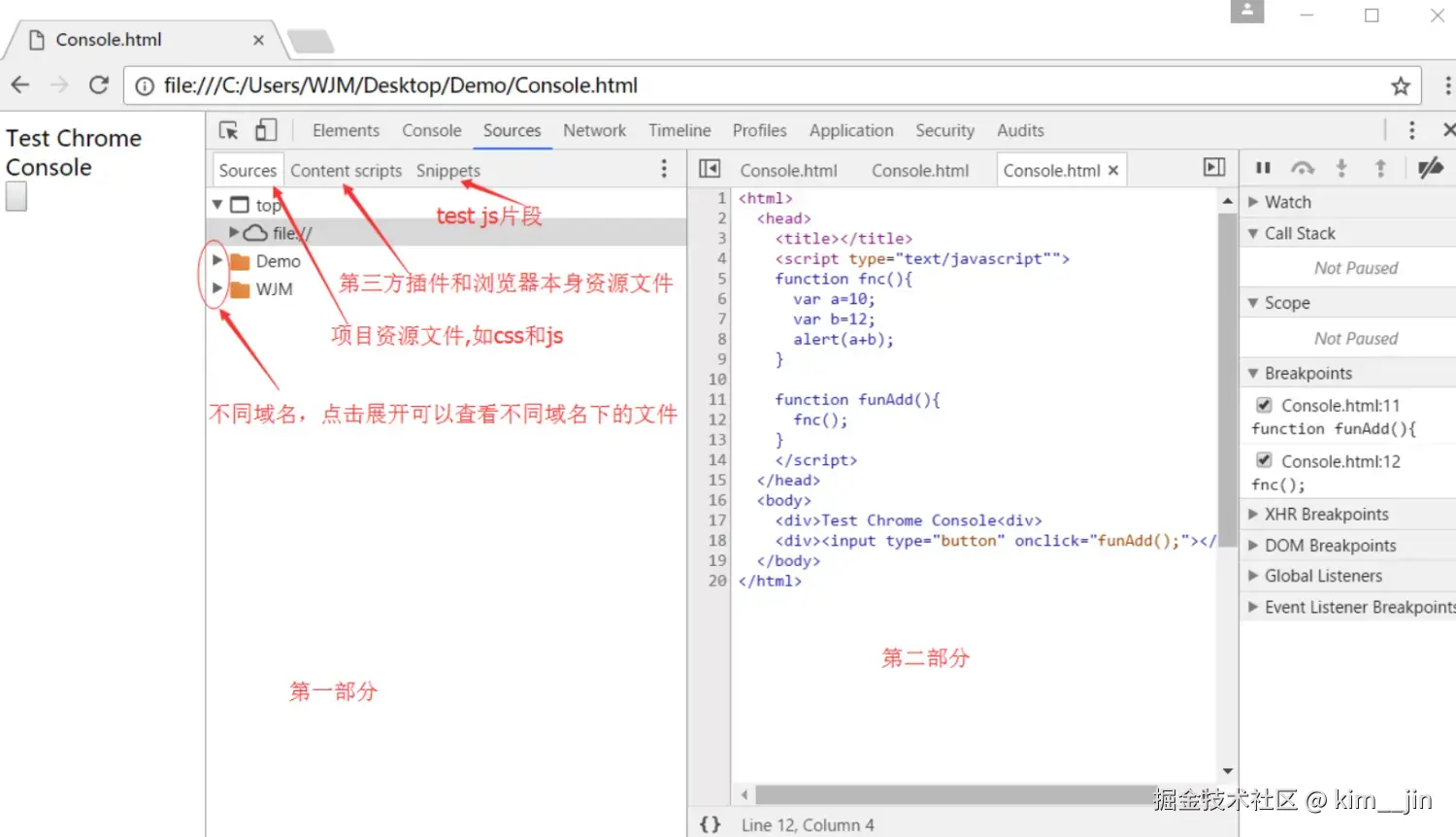
Task: Pretty print code with braces icon
Action: point(711,824)
